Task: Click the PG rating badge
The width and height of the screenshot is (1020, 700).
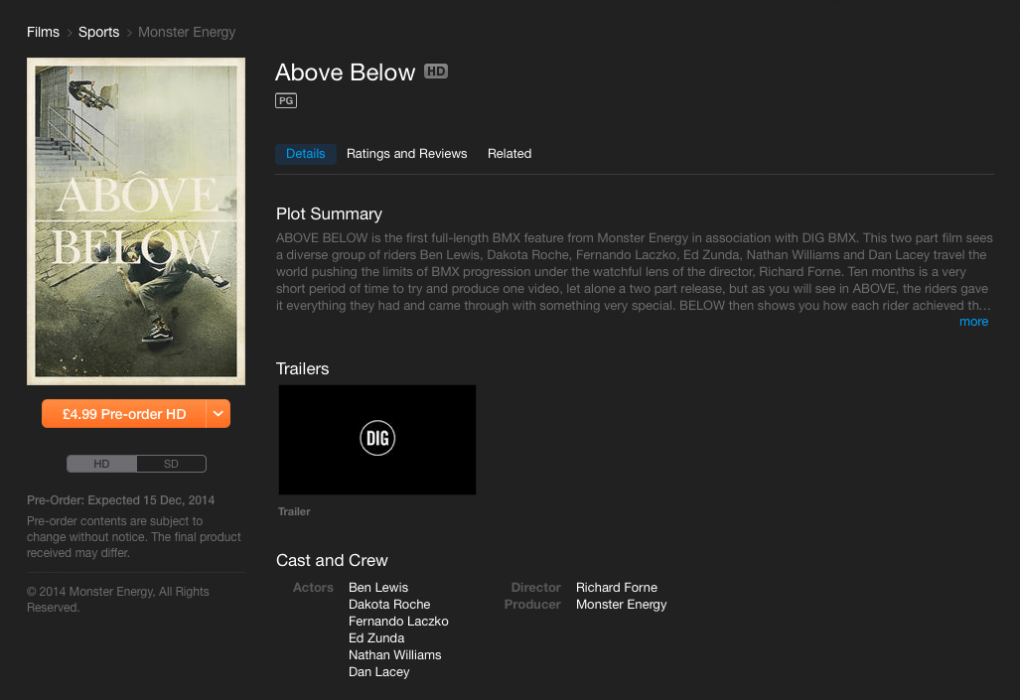Action: (x=286, y=101)
